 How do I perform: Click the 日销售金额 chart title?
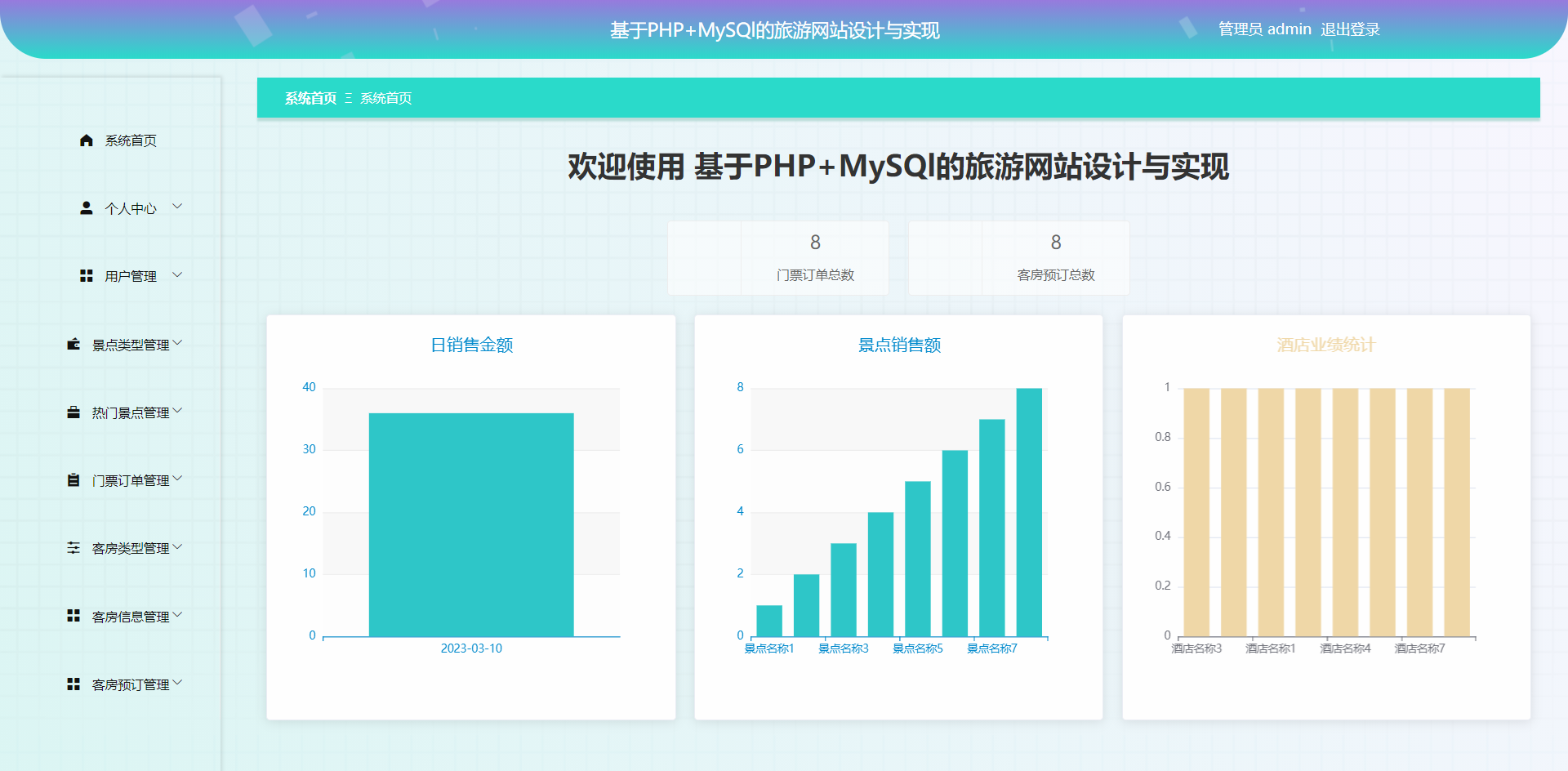(471, 345)
